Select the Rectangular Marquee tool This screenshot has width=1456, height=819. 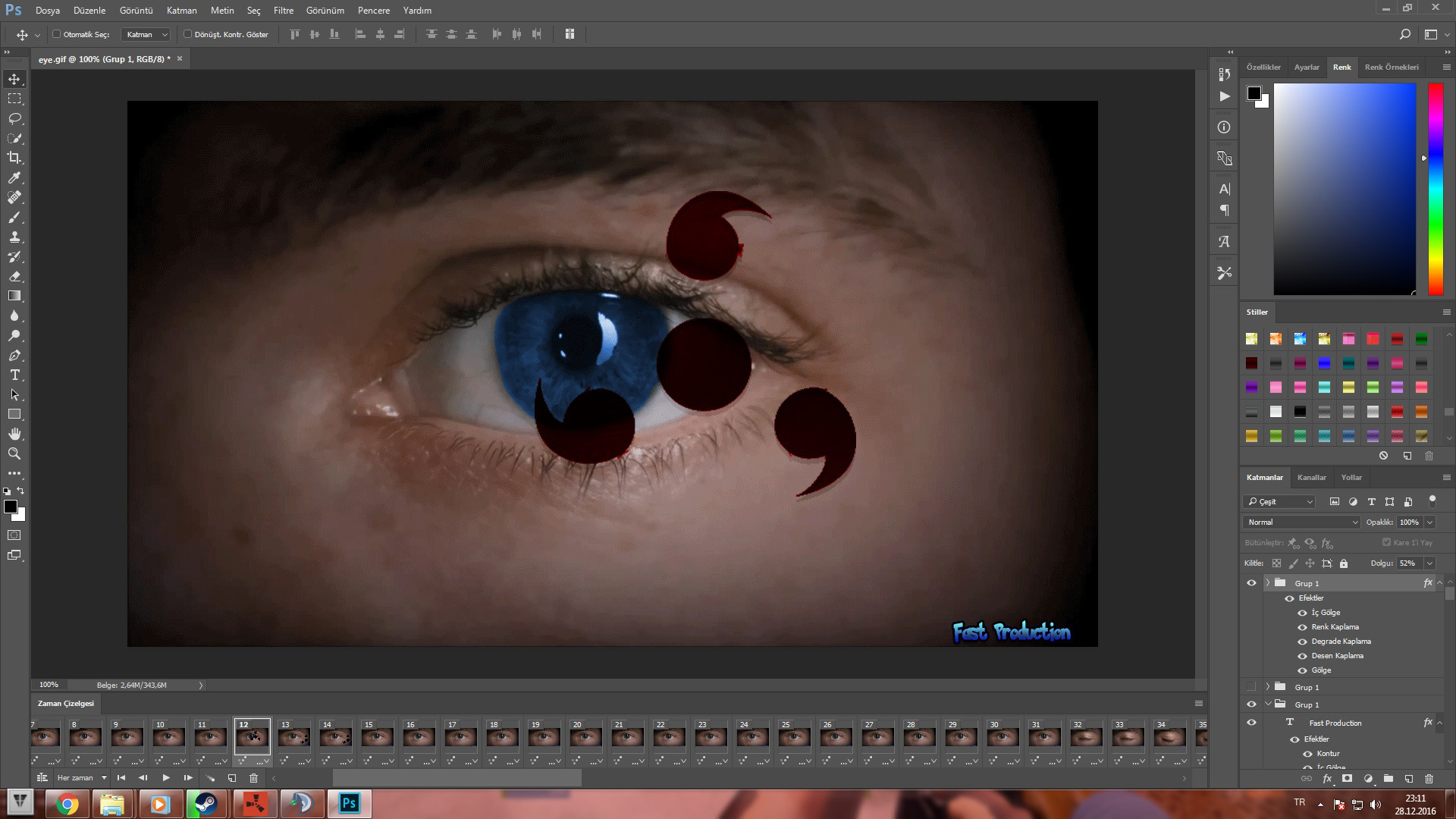coord(14,99)
